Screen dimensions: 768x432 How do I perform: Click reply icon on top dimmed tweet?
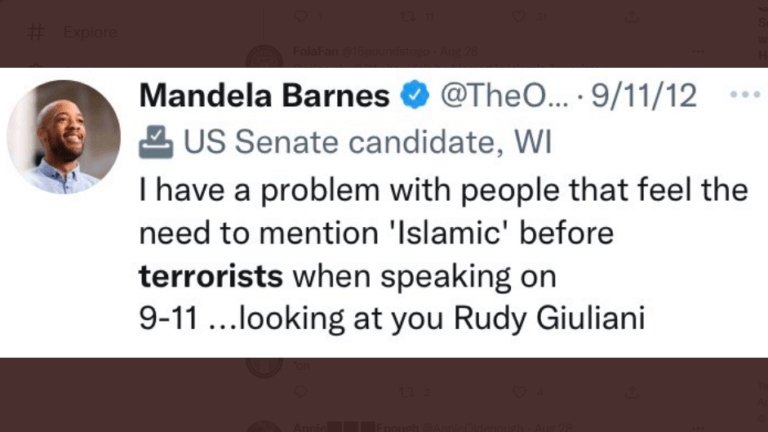tap(300, 17)
